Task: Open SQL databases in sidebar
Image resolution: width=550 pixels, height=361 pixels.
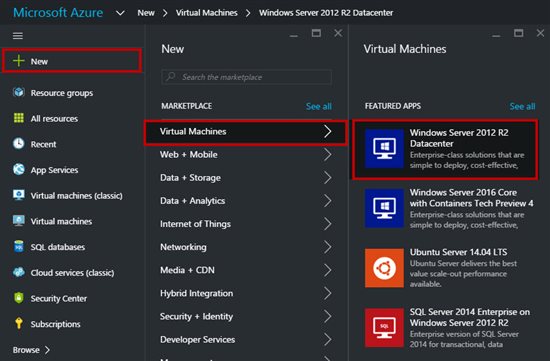Action: (58, 247)
